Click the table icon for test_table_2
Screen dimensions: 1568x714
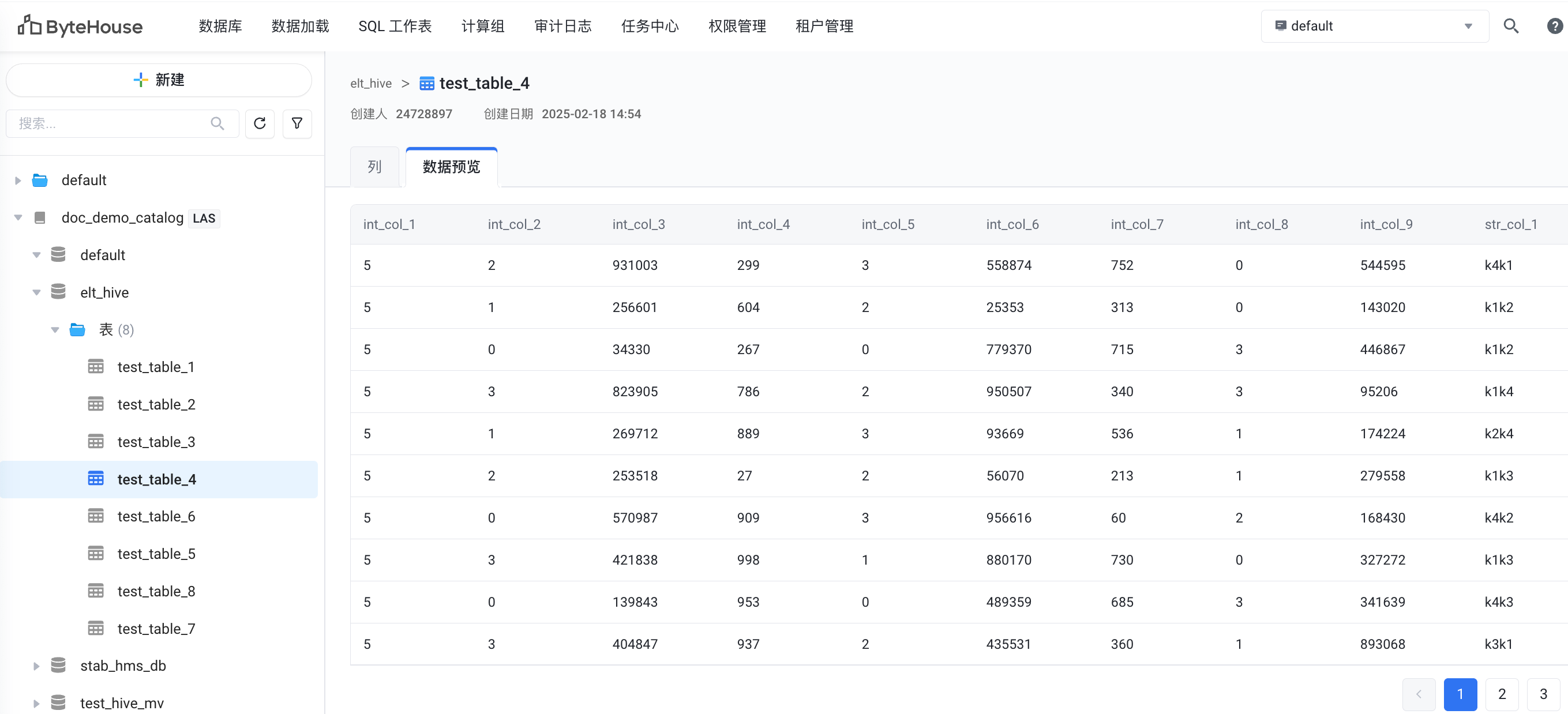click(x=96, y=404)
